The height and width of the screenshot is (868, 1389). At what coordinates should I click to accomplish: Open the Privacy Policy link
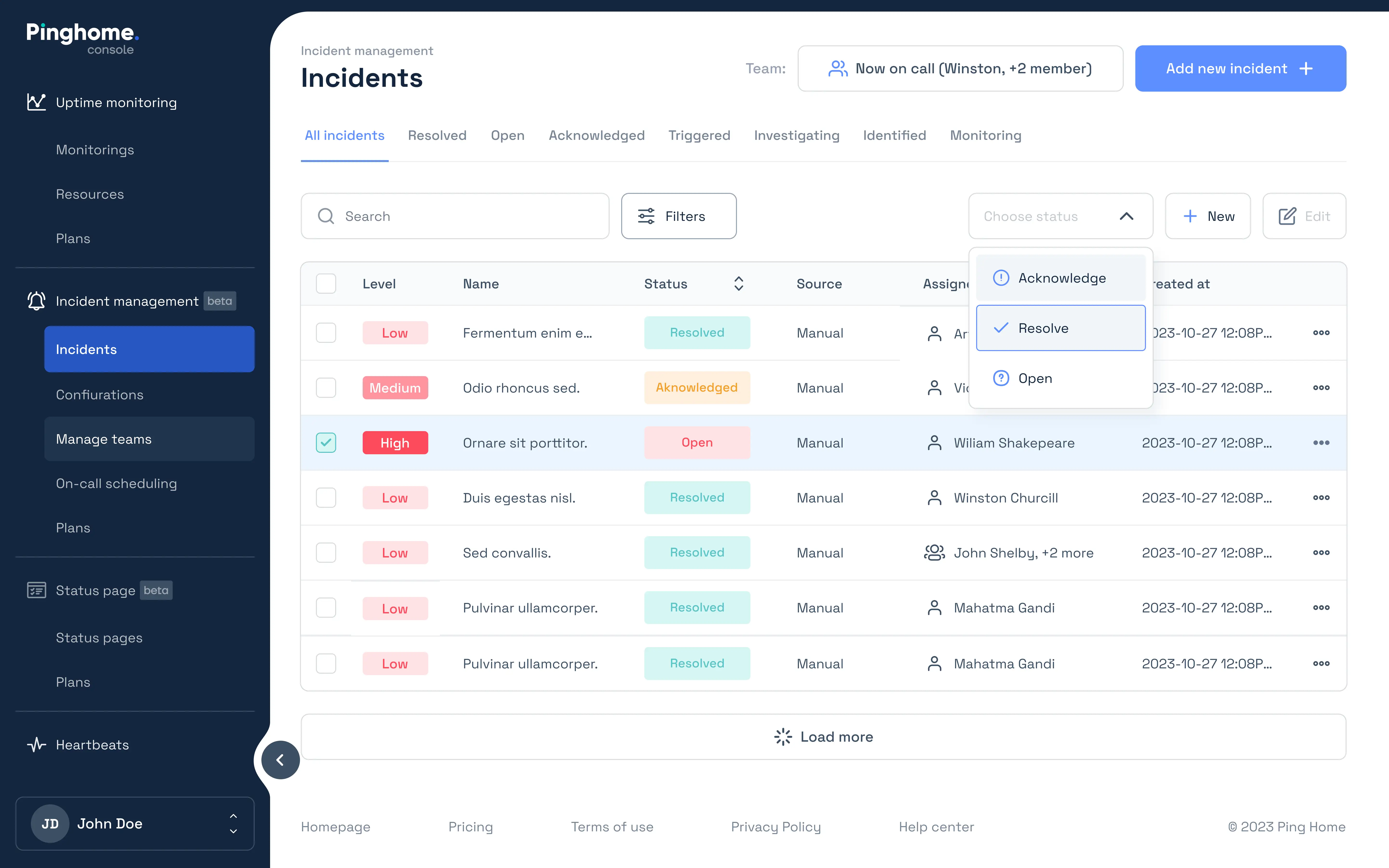(x=776, y=827)
